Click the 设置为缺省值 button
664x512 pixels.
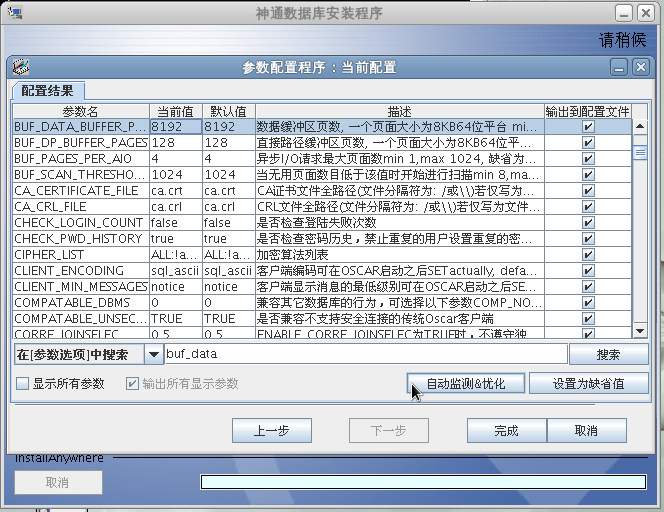coord(589,384)
